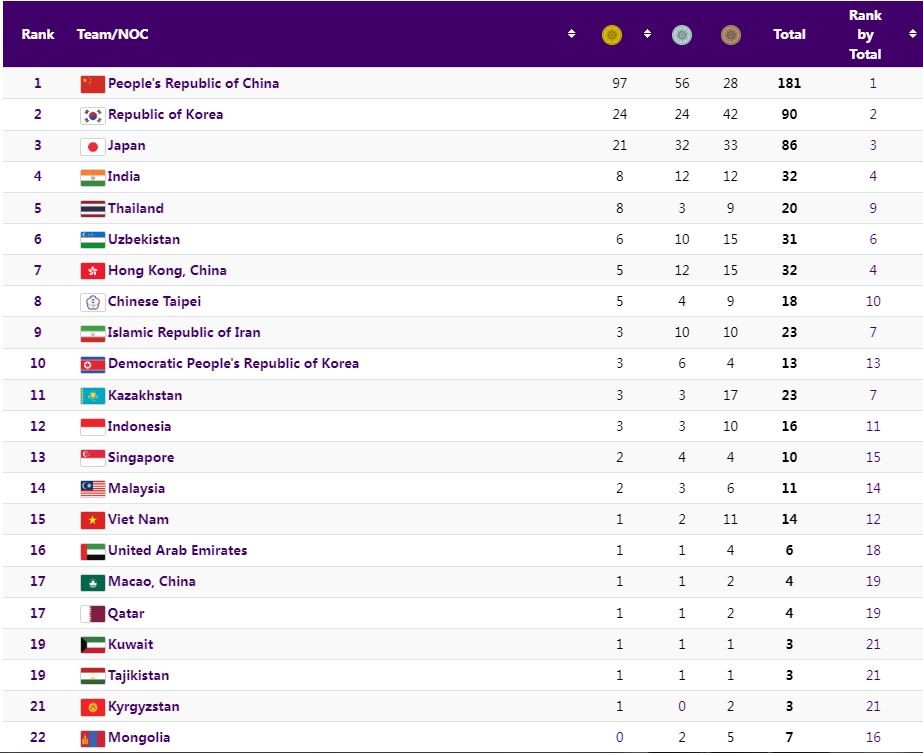Image resolution: width=923 pixels, height=753 pixels.
Task: Click the bronze medal icon in header
Action: point(731,35)
